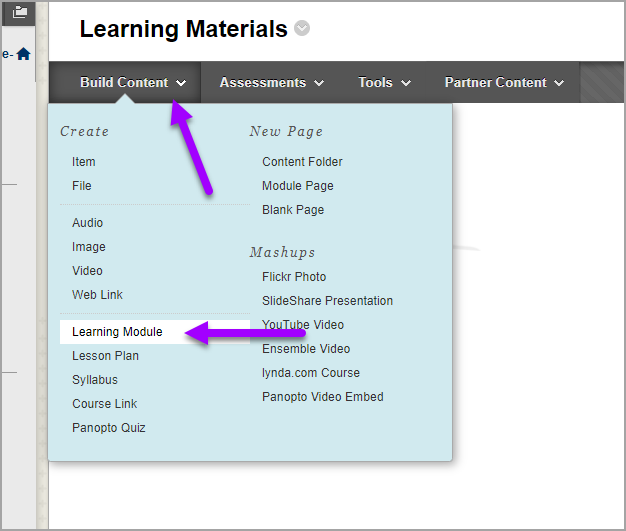Choose Ensemble Video mashup
This screenshot has height=531, width=626.
click(x=306, y=349)
